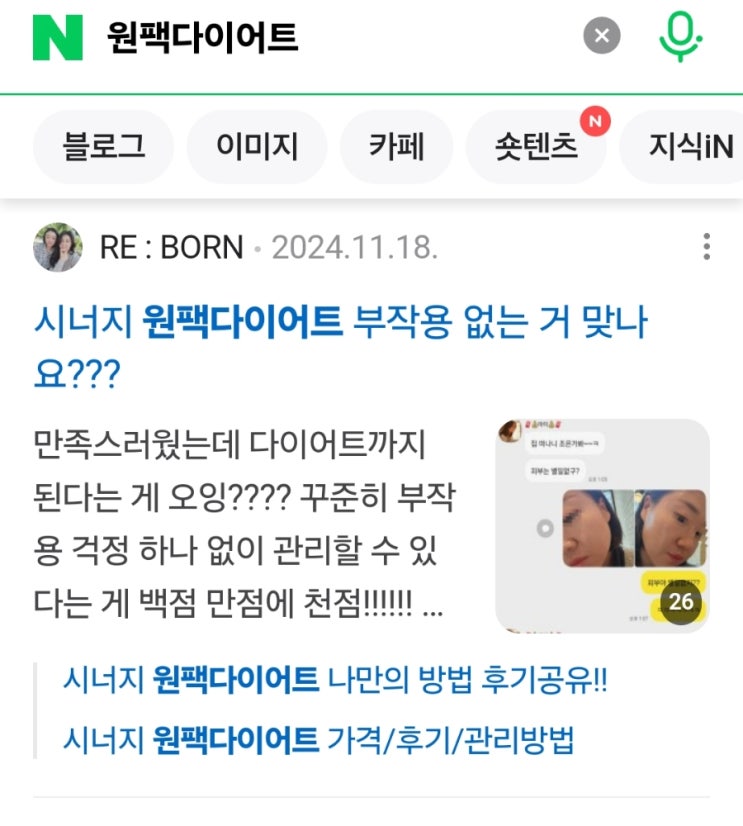The image size is (743, 826).
Task: Open RE : BORN profile picture
Action: point(57,247)
